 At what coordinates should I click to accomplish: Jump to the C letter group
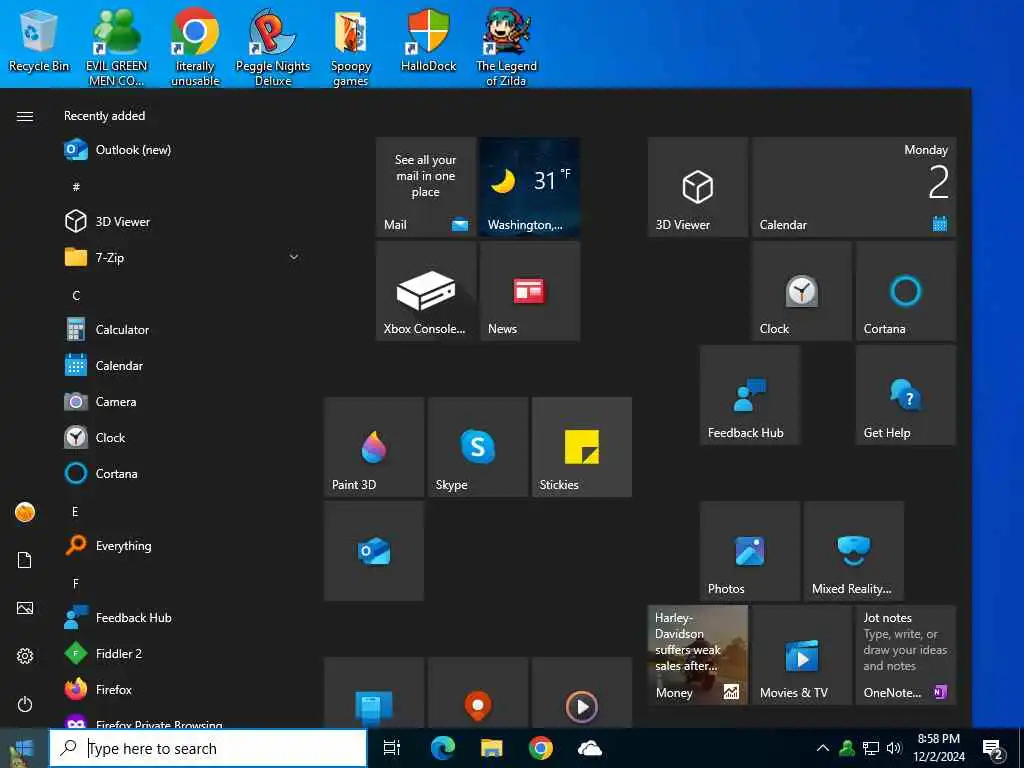76,295
